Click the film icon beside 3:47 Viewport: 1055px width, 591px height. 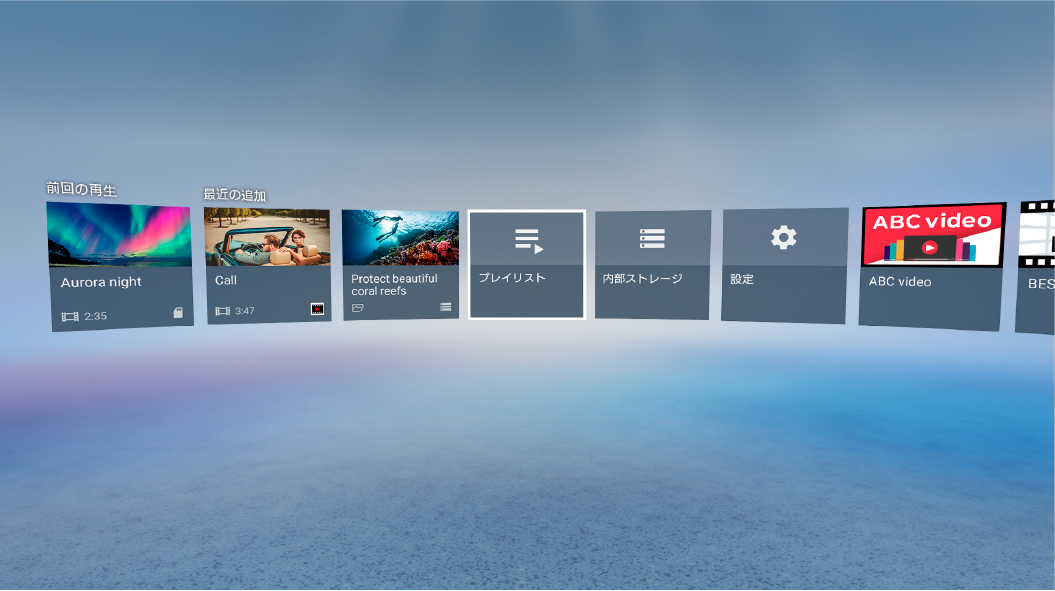[x=223, y=311]
